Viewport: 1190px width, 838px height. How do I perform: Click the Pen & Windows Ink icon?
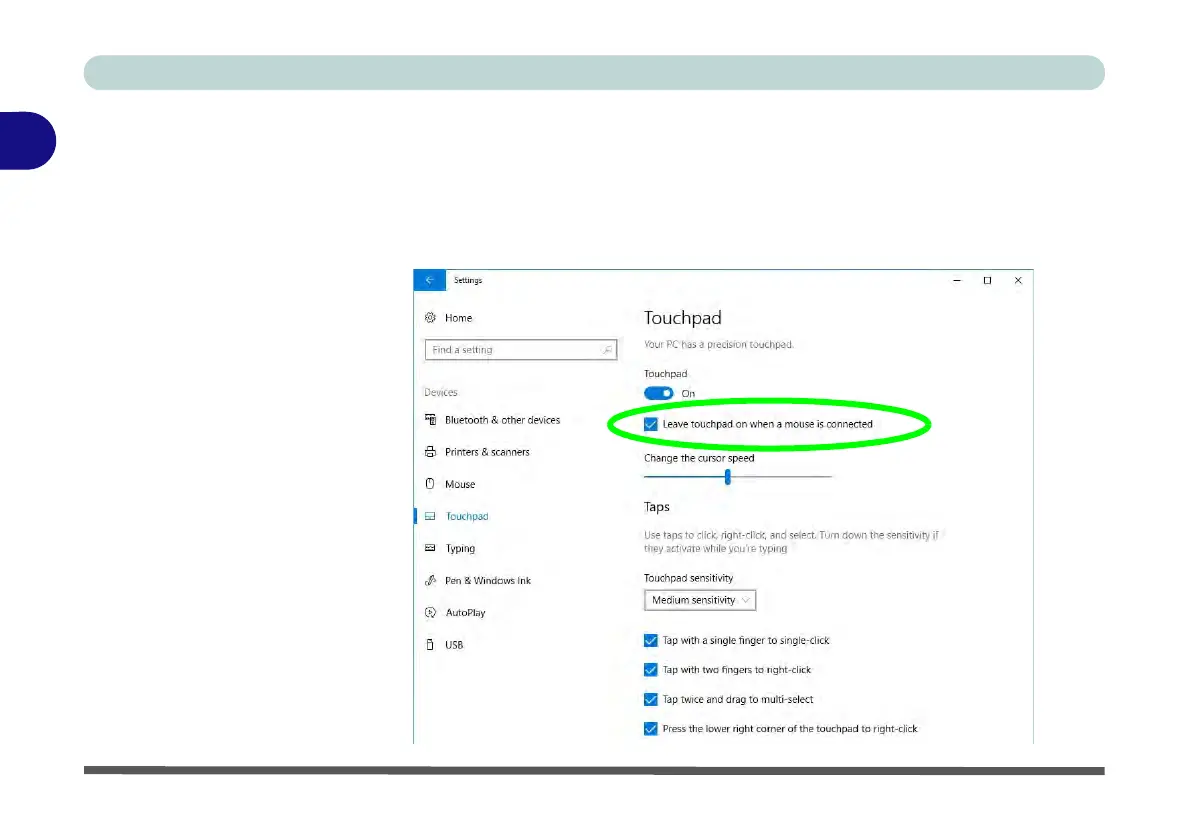[x=430, y=580]
